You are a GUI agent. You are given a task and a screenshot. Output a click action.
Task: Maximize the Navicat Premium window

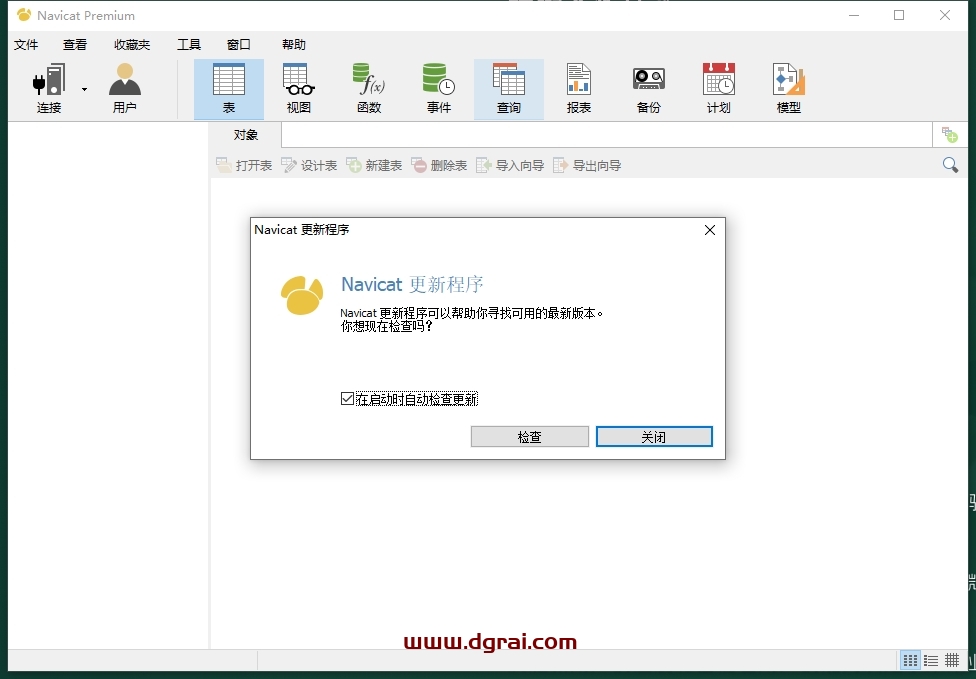899,16
